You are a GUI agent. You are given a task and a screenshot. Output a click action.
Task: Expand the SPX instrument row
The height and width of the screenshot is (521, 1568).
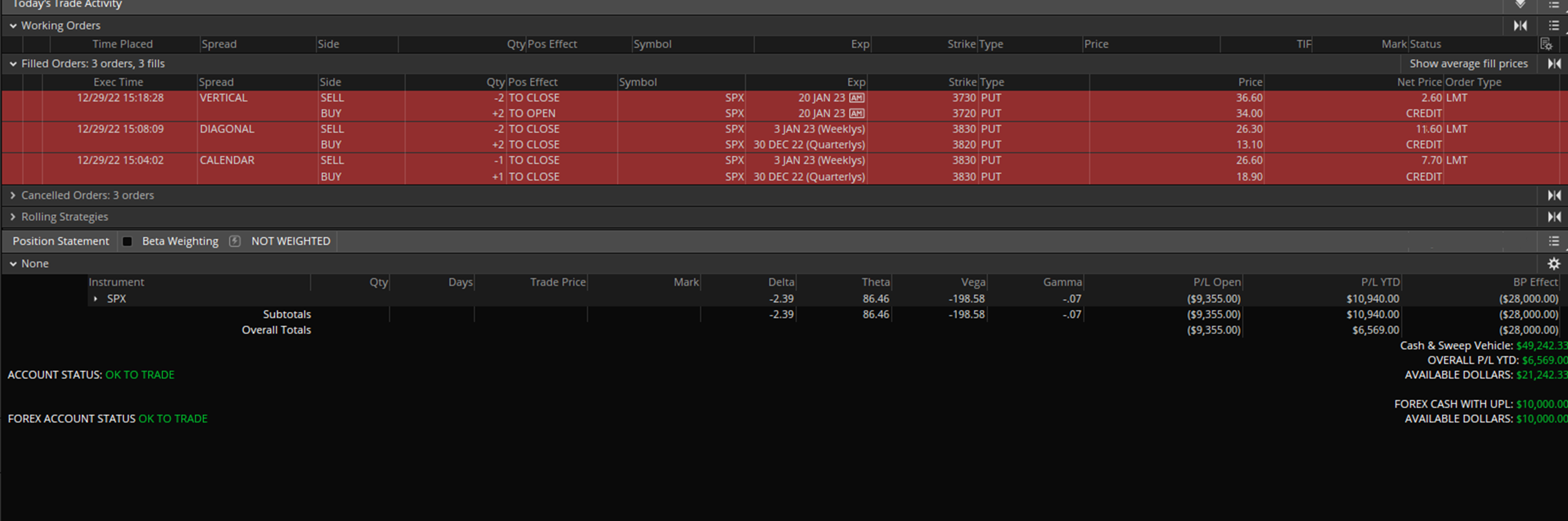pyautogui.click(x=95, y=299)
